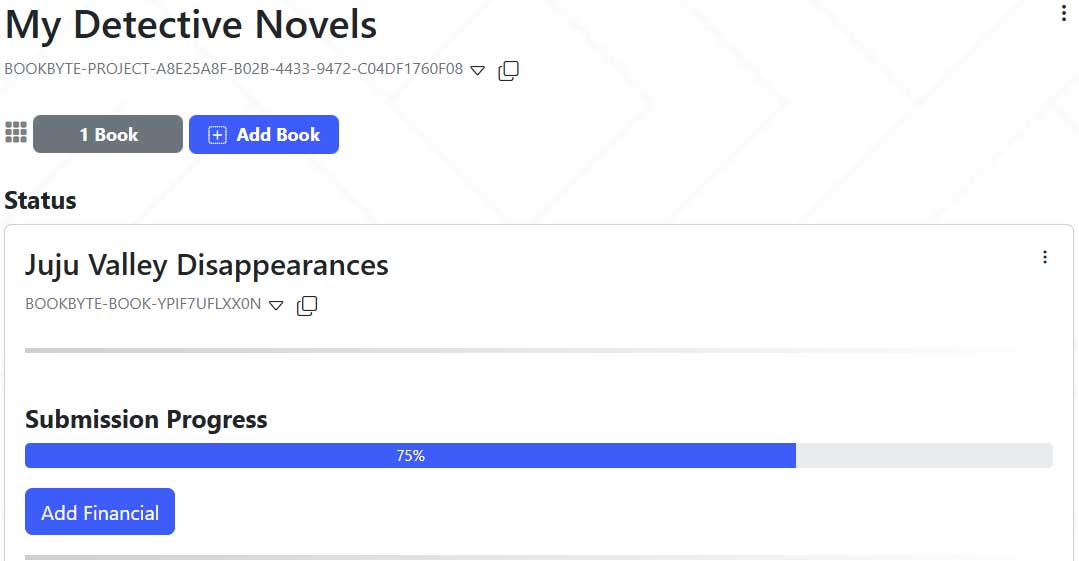
Task: Copy the BOOKBYTE-PROJECT ID to clipboard
Action: 508,71
